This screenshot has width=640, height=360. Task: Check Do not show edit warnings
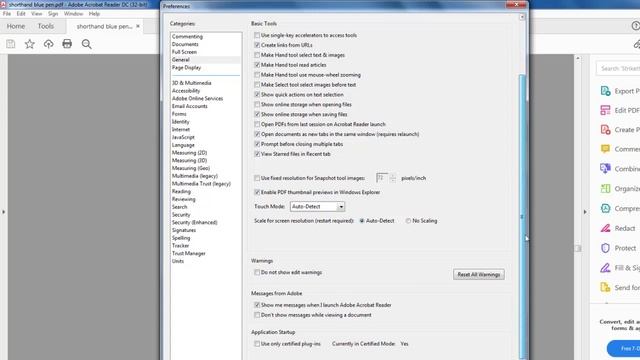coord(257,272)
